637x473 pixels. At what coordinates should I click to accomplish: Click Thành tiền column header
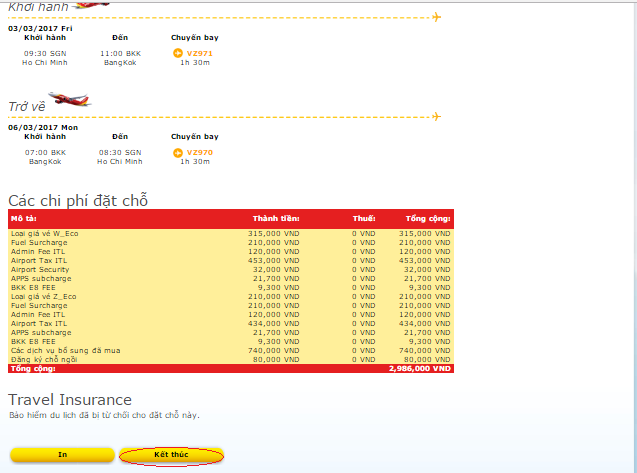[276, 219]
